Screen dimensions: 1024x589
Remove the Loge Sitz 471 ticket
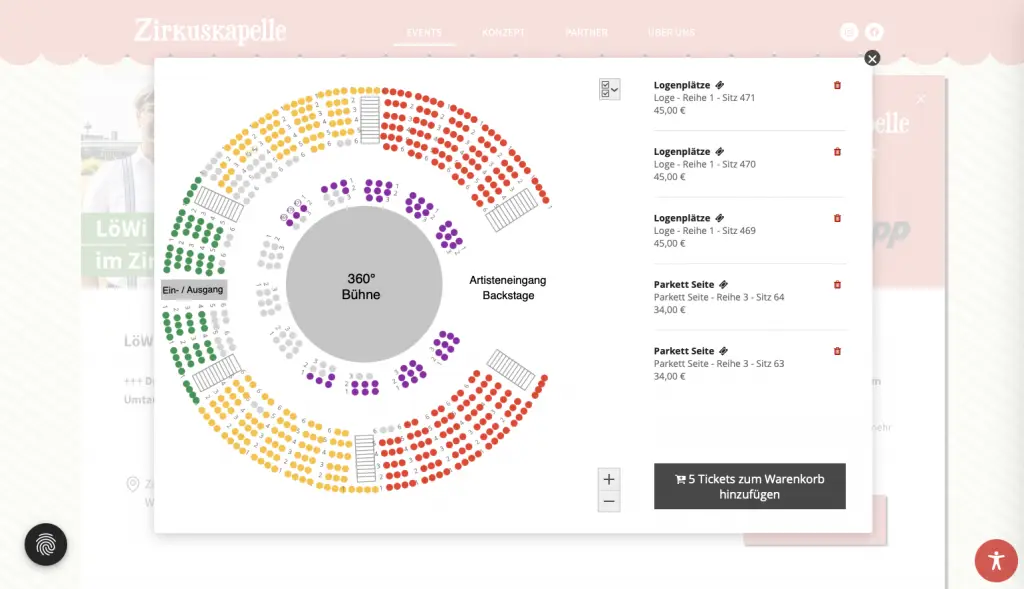coord(837,85)
